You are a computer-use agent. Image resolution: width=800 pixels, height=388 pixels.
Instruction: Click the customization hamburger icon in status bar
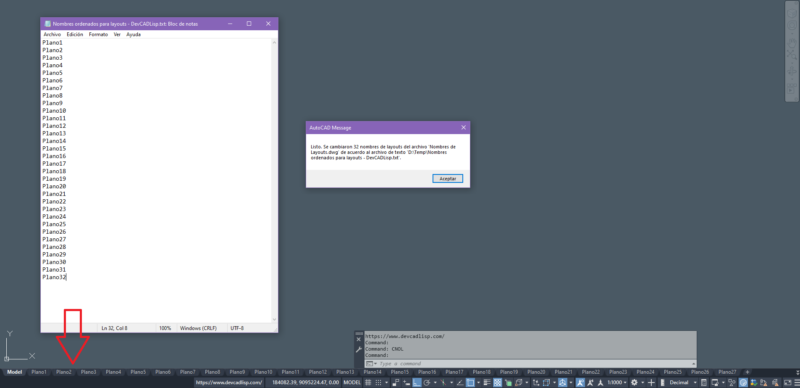pyautogui.click(x=796, y=382)
